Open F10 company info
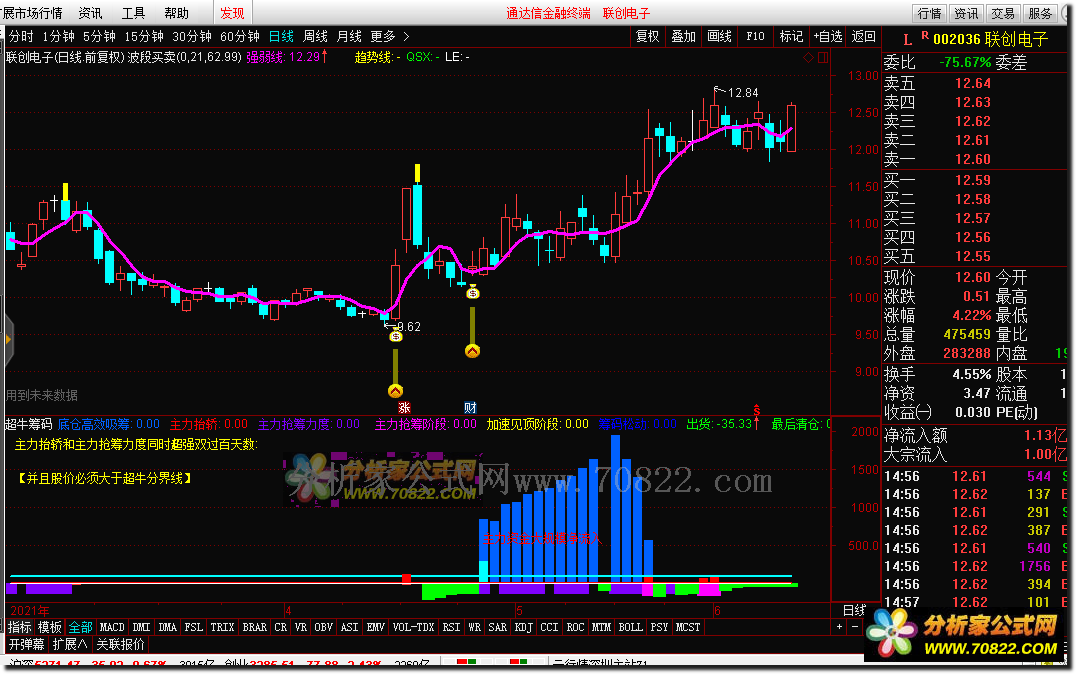Screen dimensions: 1077x674 coord(756,36)
